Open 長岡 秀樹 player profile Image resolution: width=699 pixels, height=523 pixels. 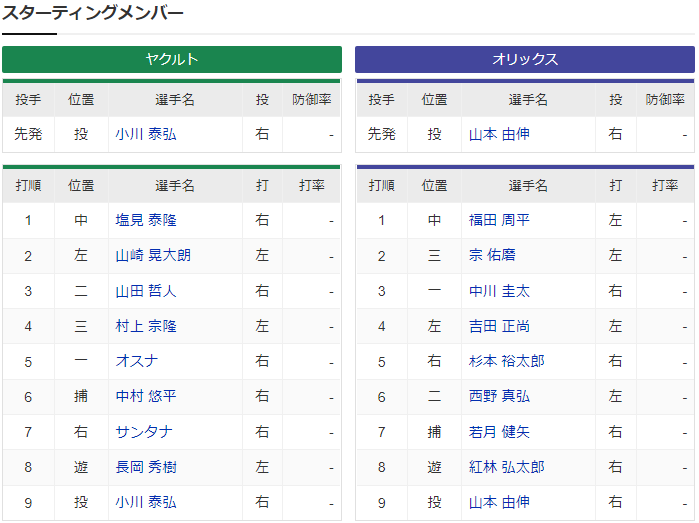tap(146, 467)
